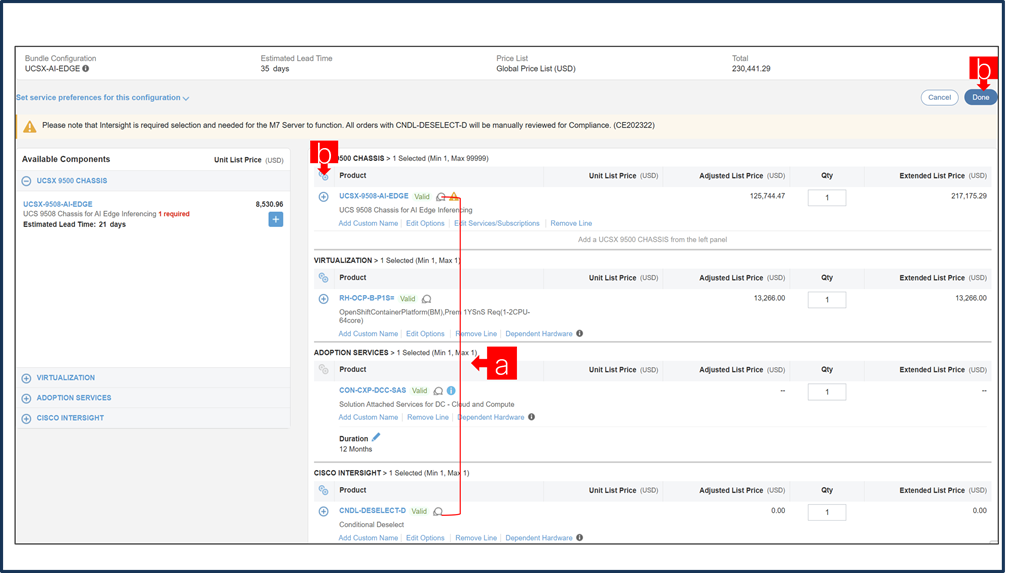Image resolution: width=1009 pixels, height=573 pixels.
Task: Click the '12 Months' duration value
Action: (355, 449)
